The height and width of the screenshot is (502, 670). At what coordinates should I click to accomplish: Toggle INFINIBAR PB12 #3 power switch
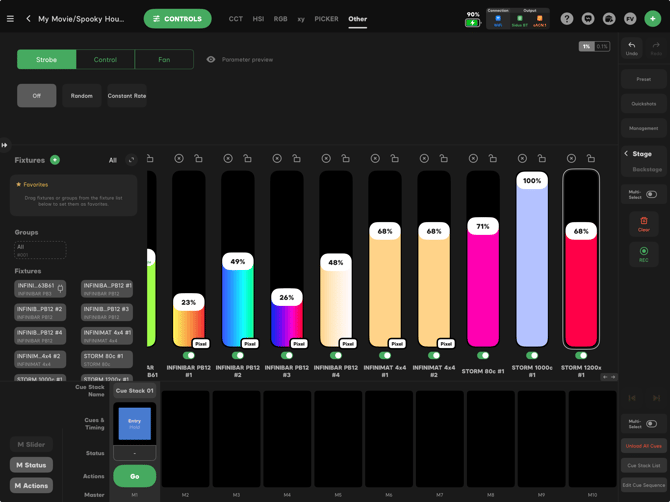287,355
